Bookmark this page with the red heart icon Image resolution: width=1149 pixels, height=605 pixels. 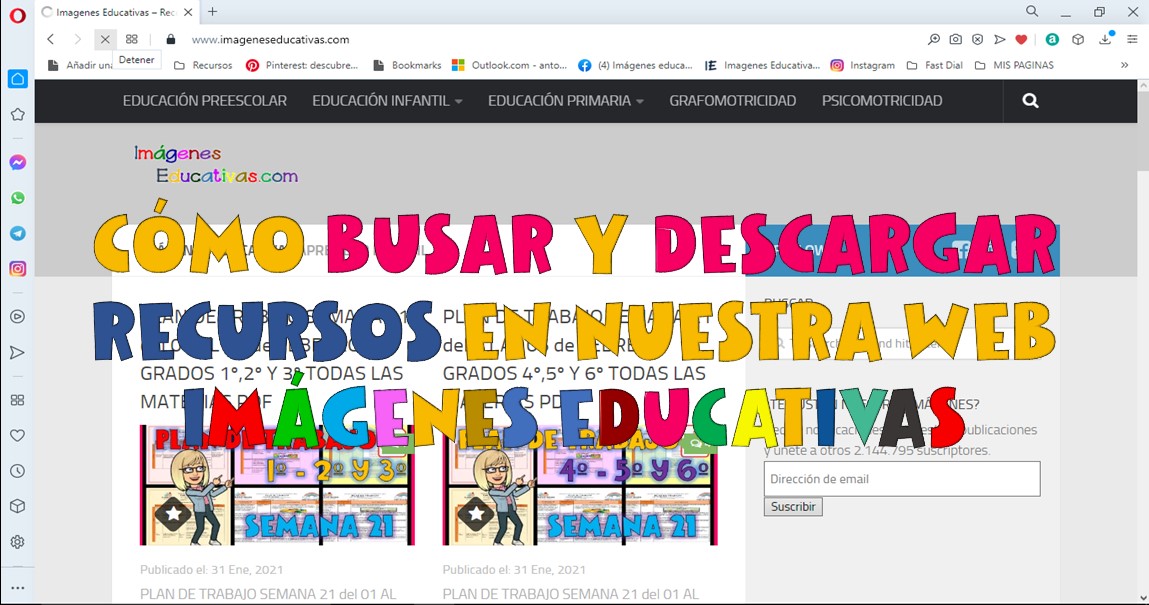pos(1021,40)
